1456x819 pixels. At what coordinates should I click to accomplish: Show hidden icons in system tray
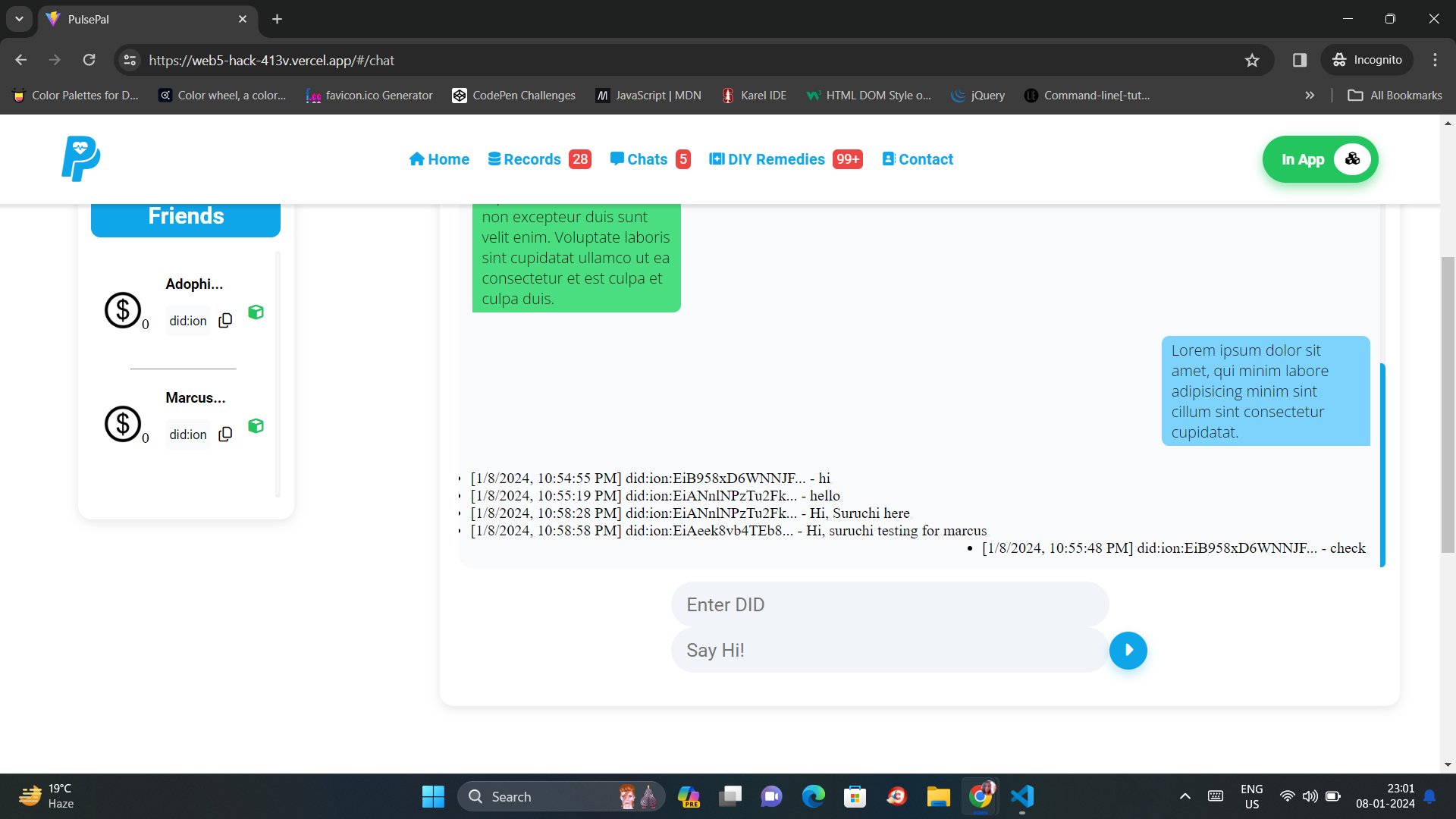(x=1185, y=796)
